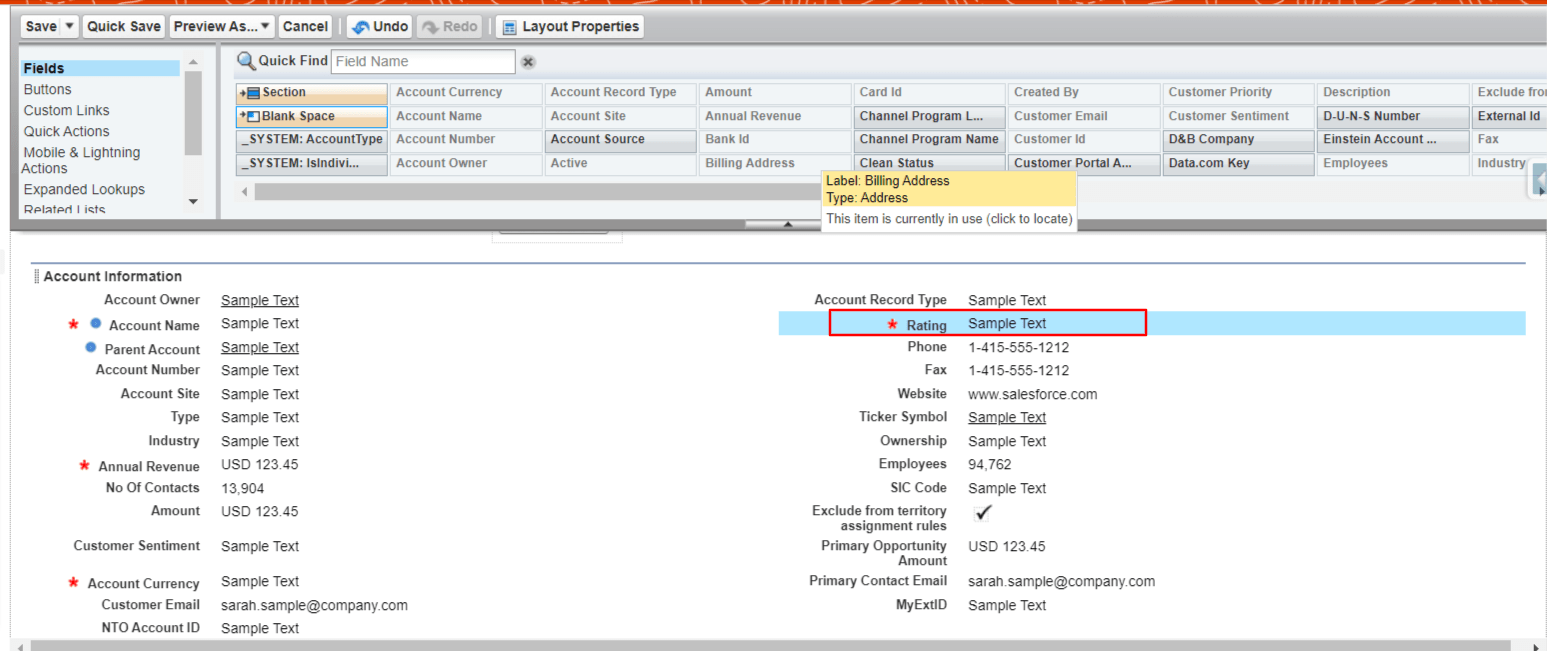
Task: Click the blue dot beside Account Name
Action: [96, 324]
